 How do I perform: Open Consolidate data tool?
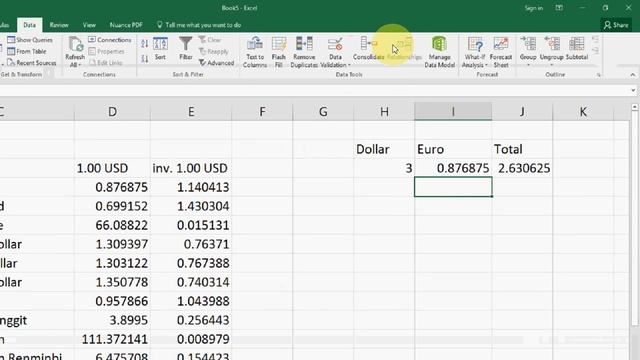point(369,49)
